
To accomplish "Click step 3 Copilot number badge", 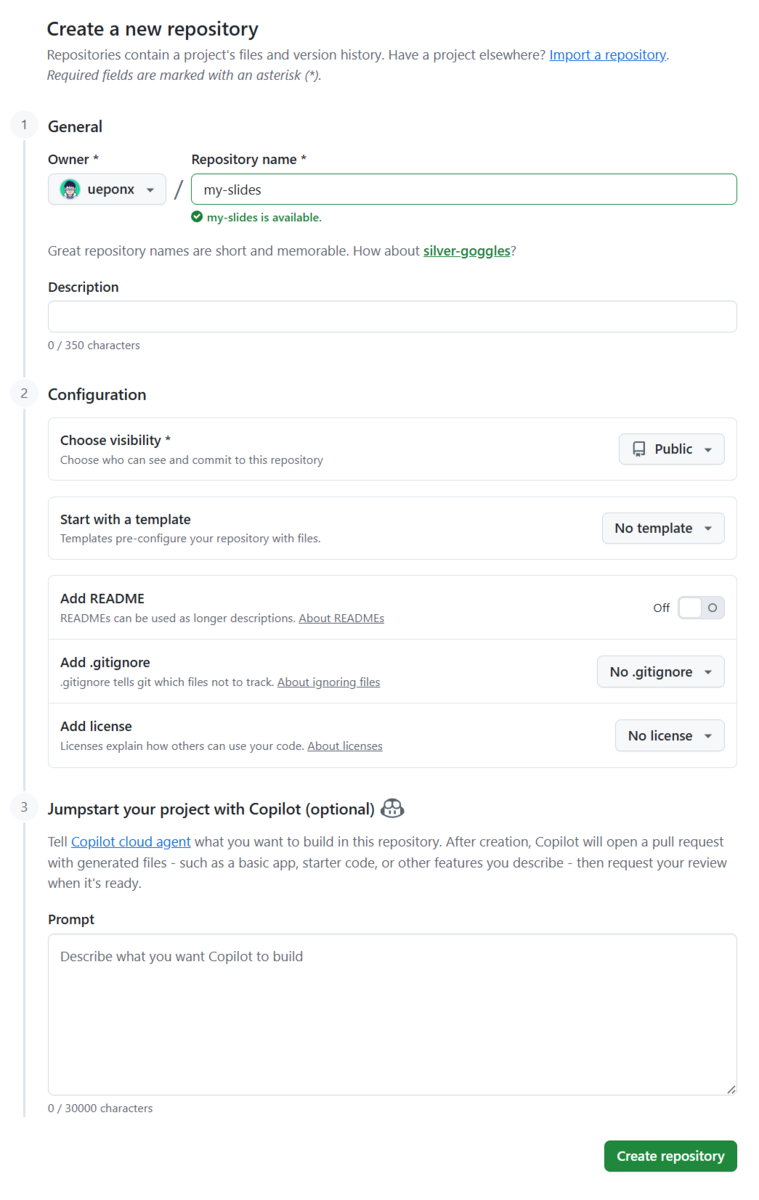I will [x=24, y=808].
